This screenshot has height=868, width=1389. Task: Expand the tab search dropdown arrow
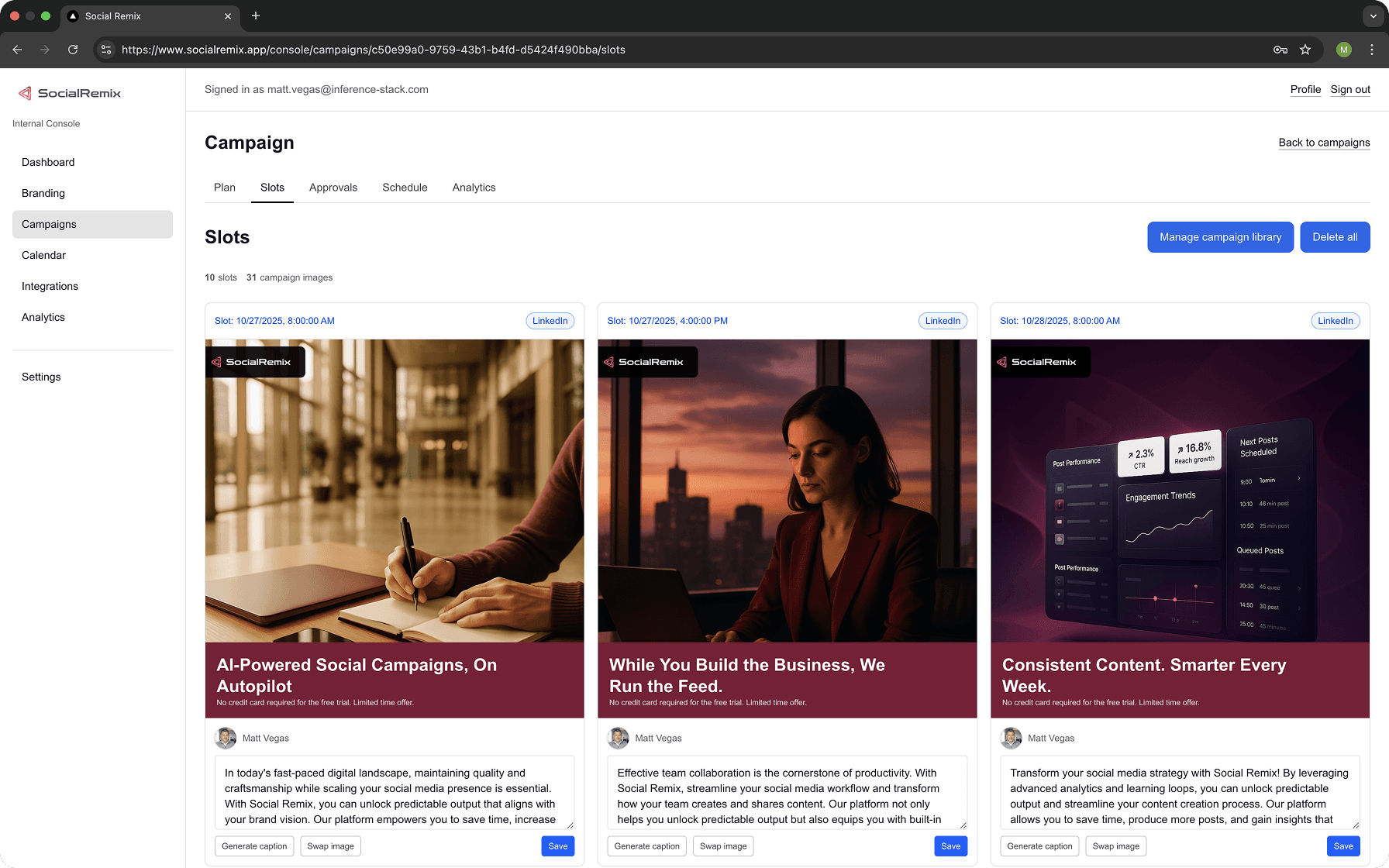(1373, 15)
